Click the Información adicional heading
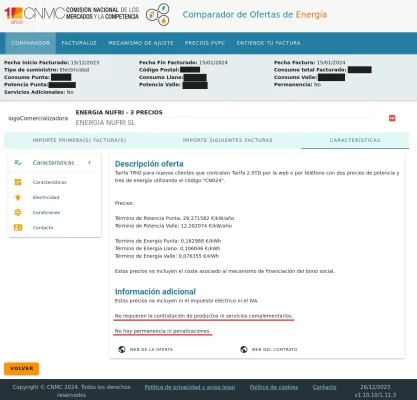 coord(155,292)
